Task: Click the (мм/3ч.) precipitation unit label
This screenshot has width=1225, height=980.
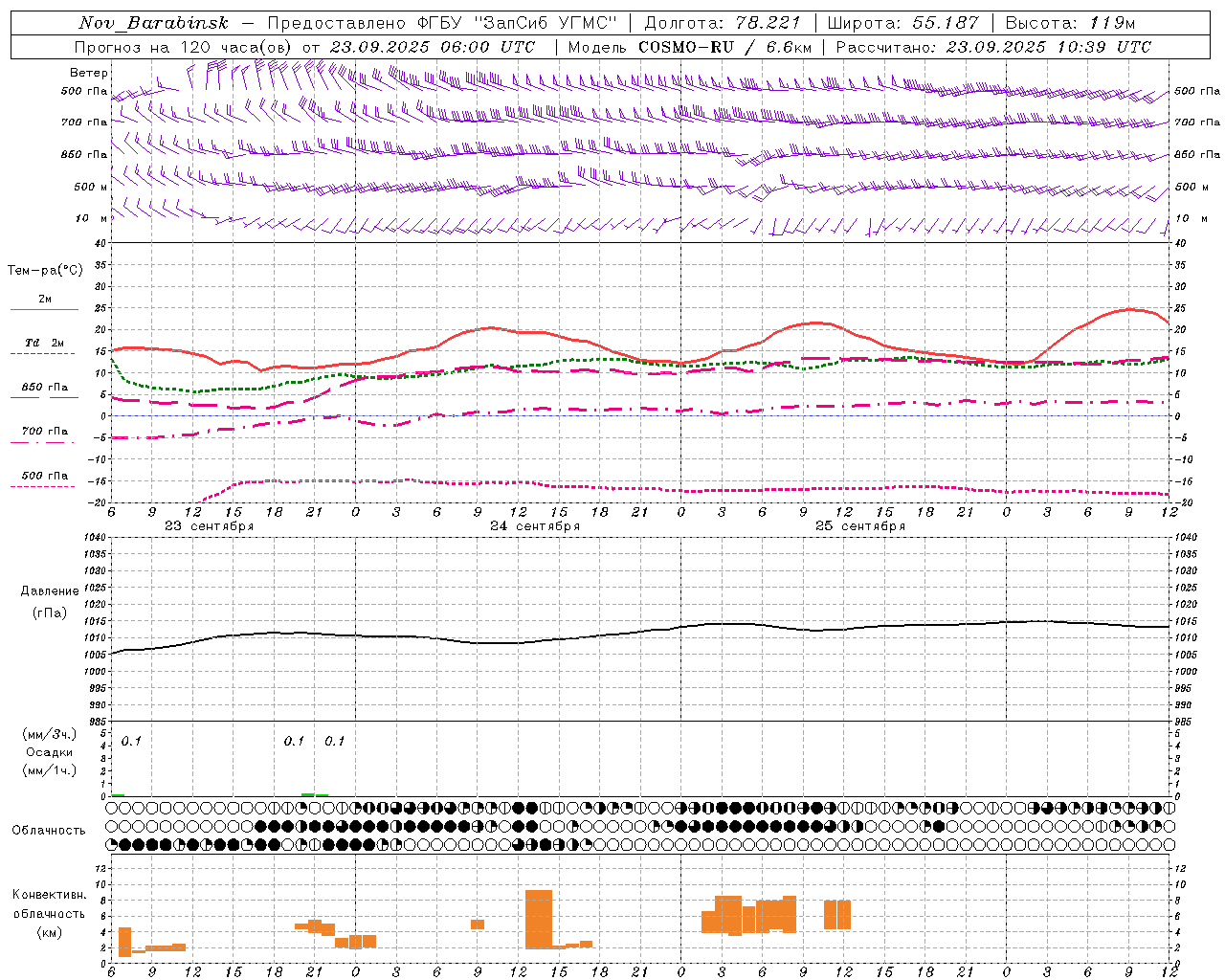Action: (x=50, y=735)
